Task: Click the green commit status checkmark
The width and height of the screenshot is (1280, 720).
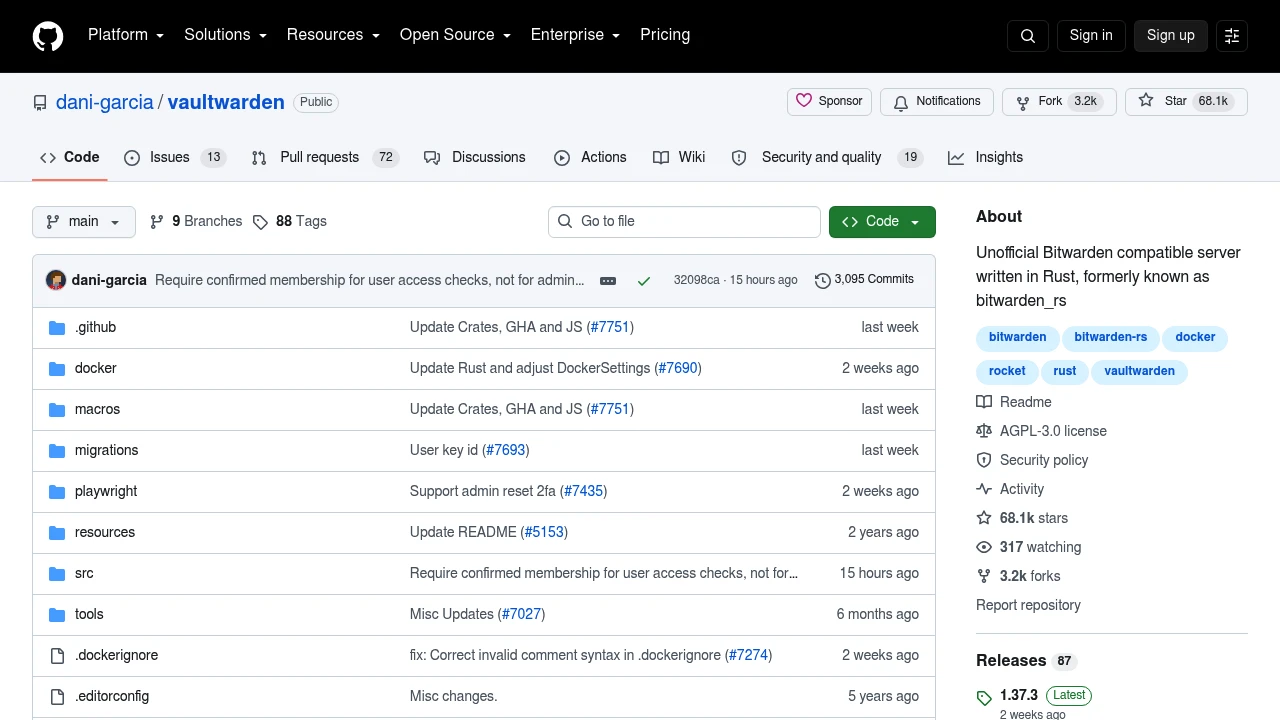Action: [x=644, y=281]
